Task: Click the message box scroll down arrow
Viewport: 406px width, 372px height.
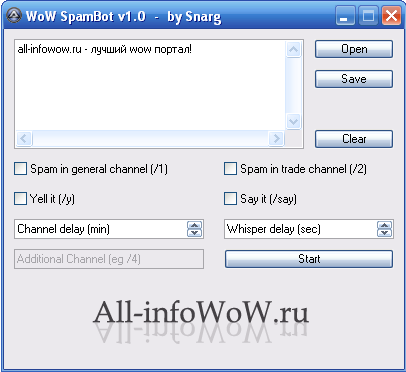Action: click(293, 121)
